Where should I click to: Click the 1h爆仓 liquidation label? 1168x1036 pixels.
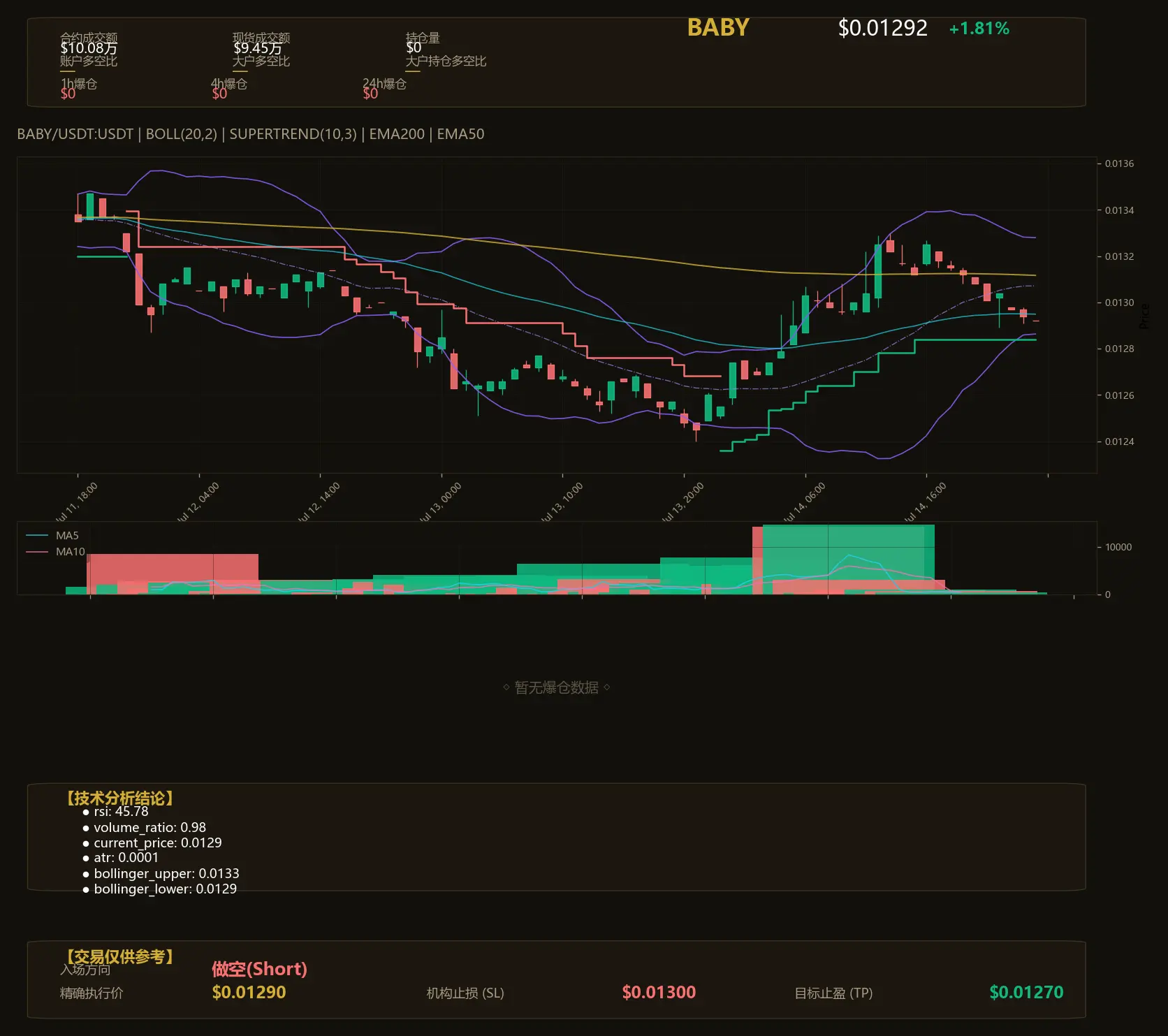[79, 83]
